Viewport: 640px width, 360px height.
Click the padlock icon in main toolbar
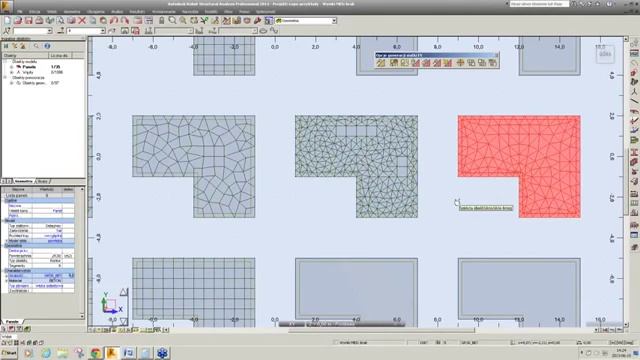tap(162, 20)
